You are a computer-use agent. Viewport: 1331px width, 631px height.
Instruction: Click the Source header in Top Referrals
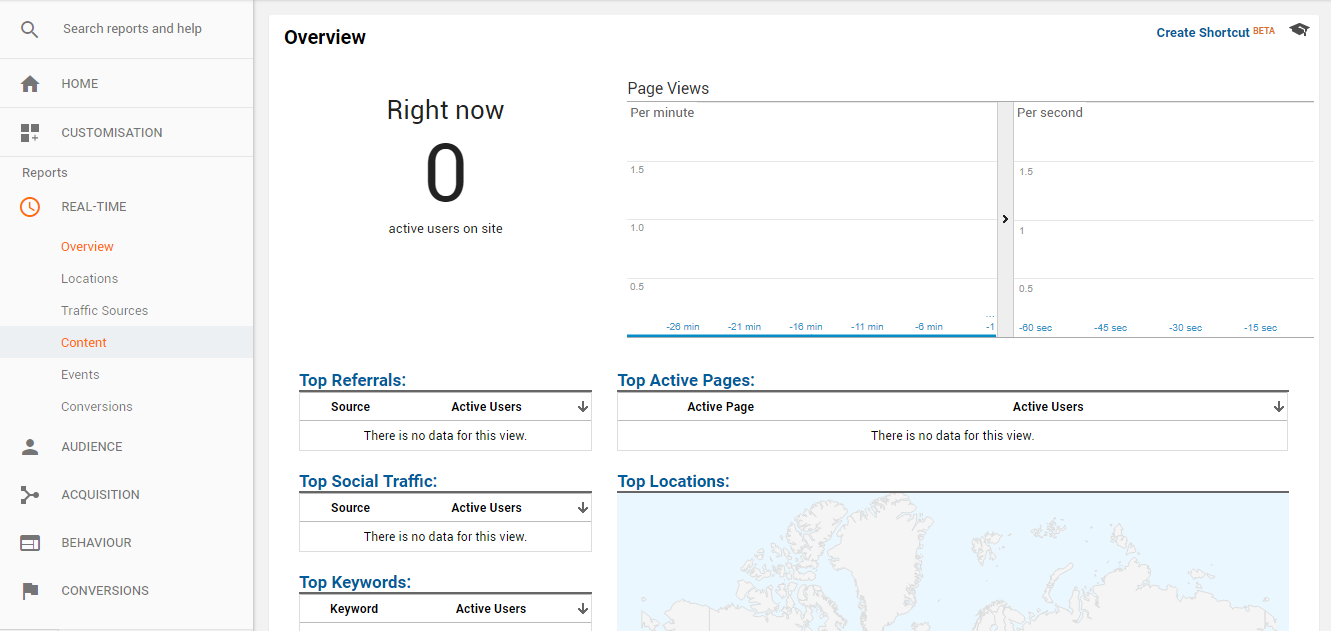coord(350,407)
